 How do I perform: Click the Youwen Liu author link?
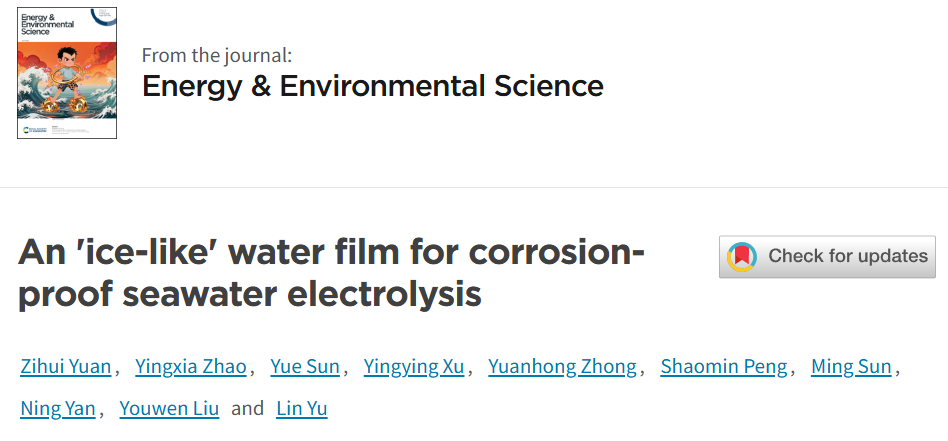(x=169, y=408)
